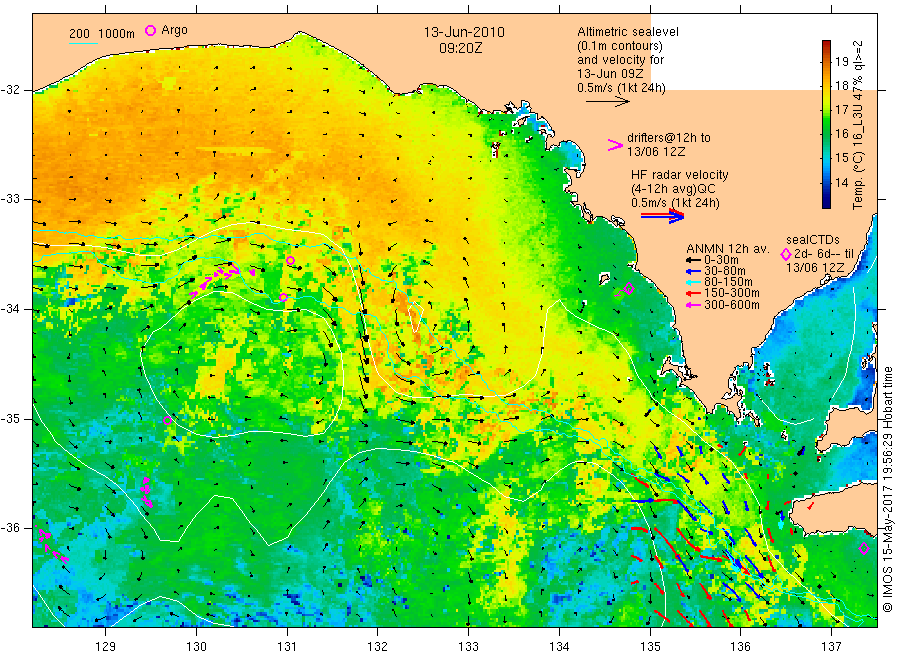Image resolution: width=900 pixels, height=660 pixels.
Task: Click the longitude label 130
Action: (196, 646)
